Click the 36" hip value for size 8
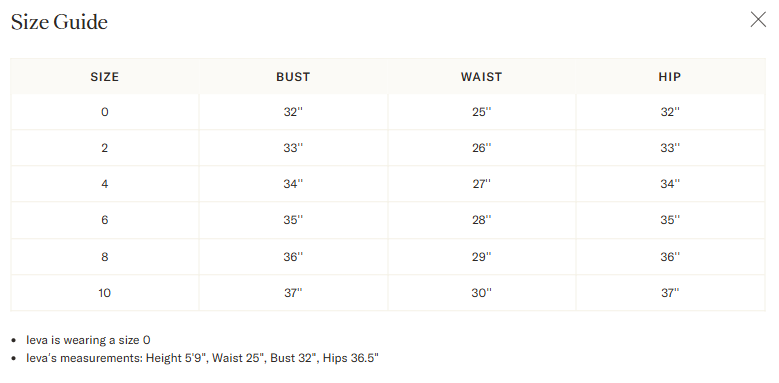 point(670,257)
